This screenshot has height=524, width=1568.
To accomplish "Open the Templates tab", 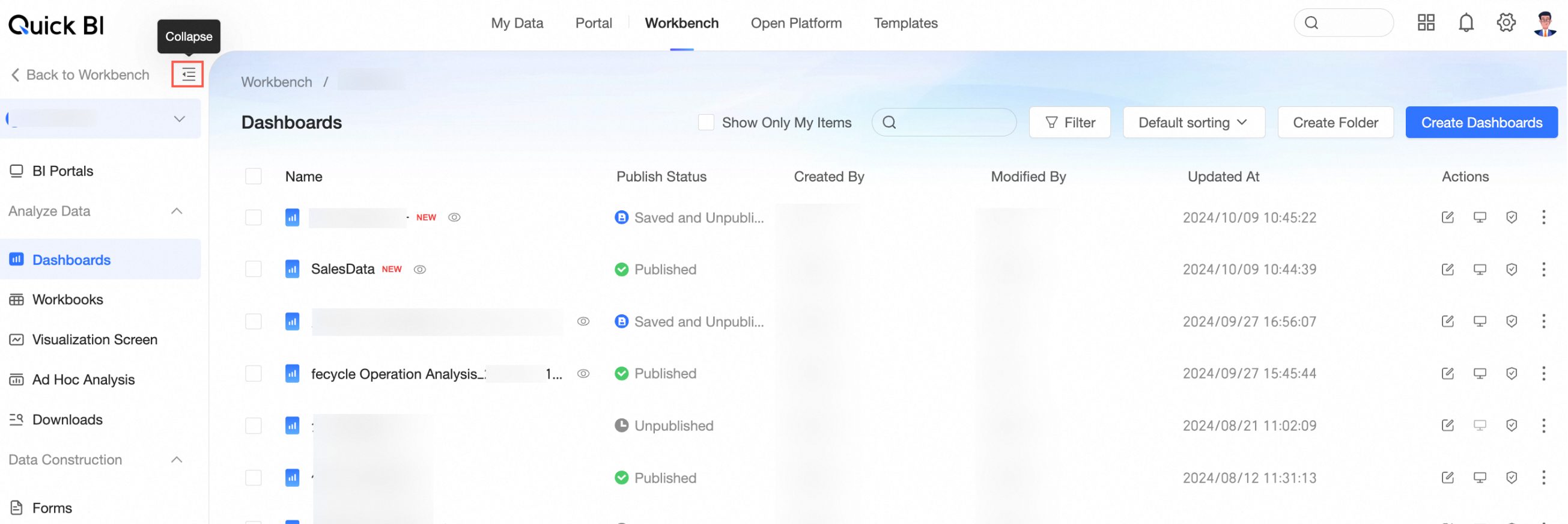I will point(906,23).
